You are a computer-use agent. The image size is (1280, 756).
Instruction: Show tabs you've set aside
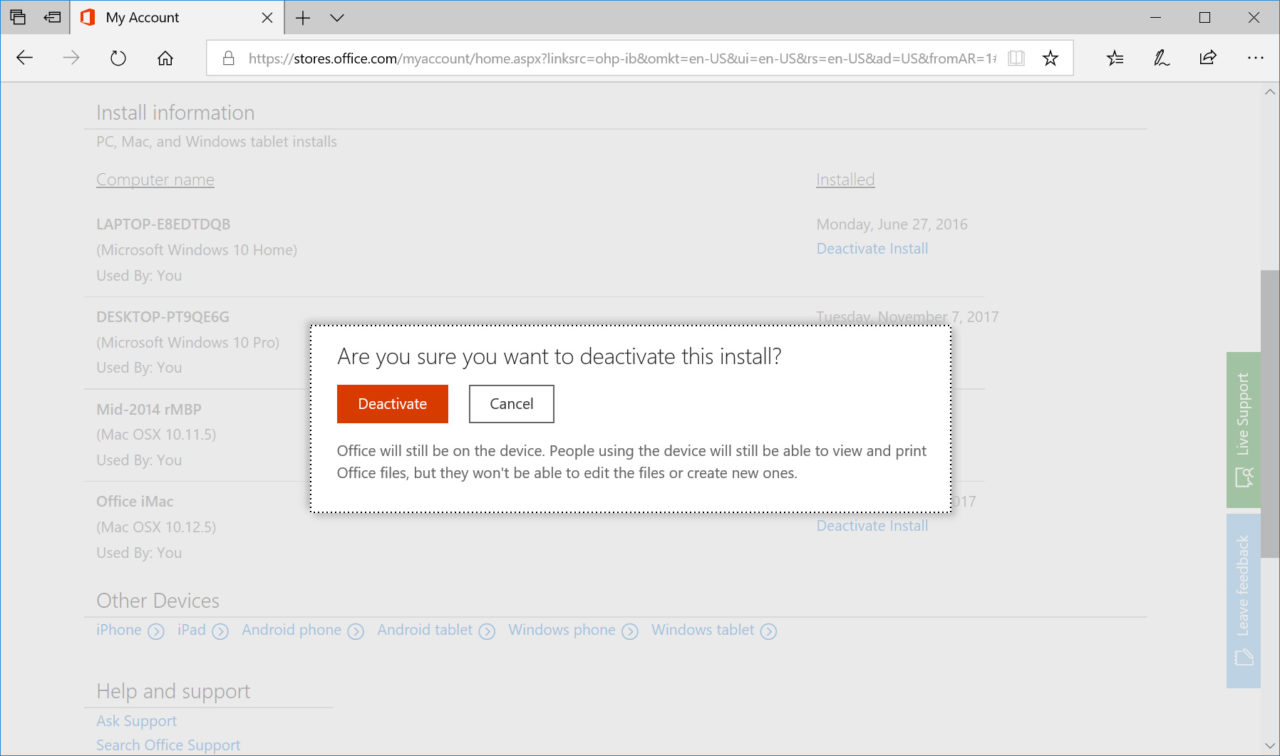18,17
